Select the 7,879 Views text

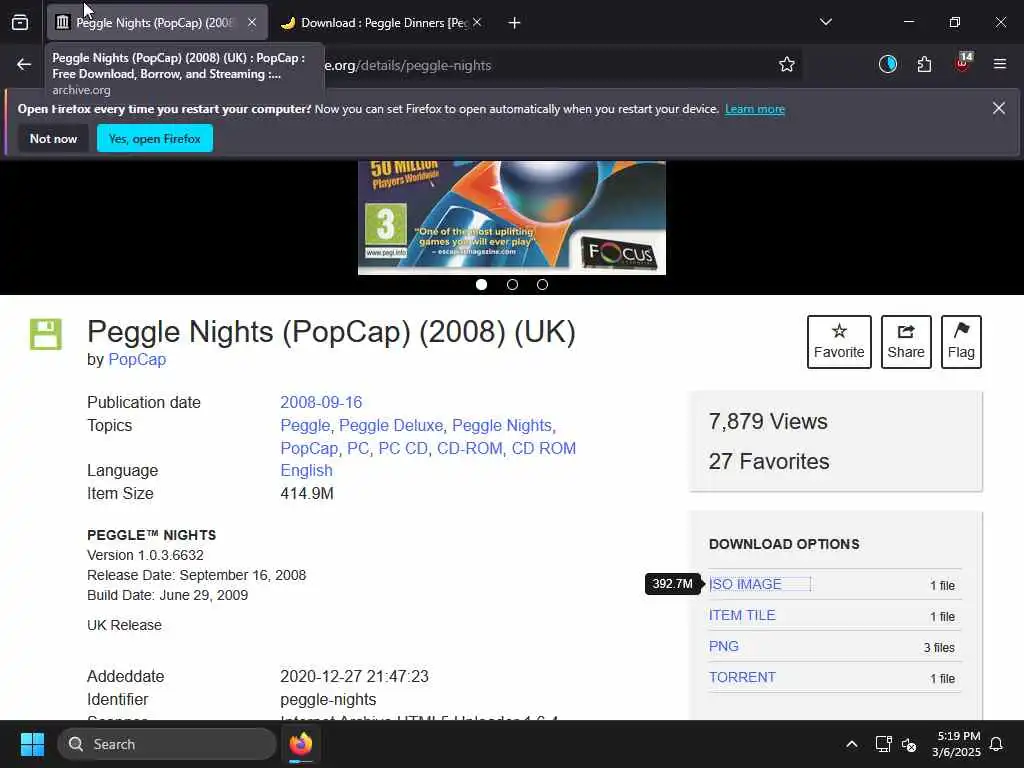click(x=768, y=422)
